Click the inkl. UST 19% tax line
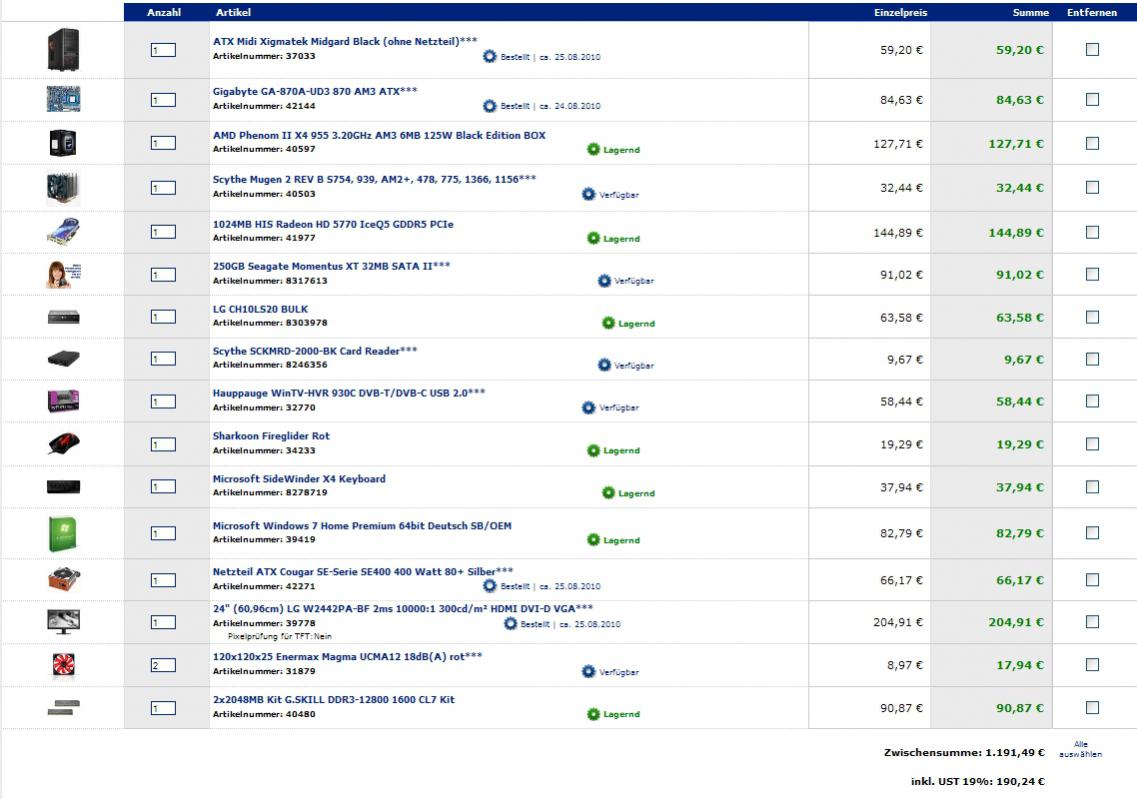 [x=977, y=782]
